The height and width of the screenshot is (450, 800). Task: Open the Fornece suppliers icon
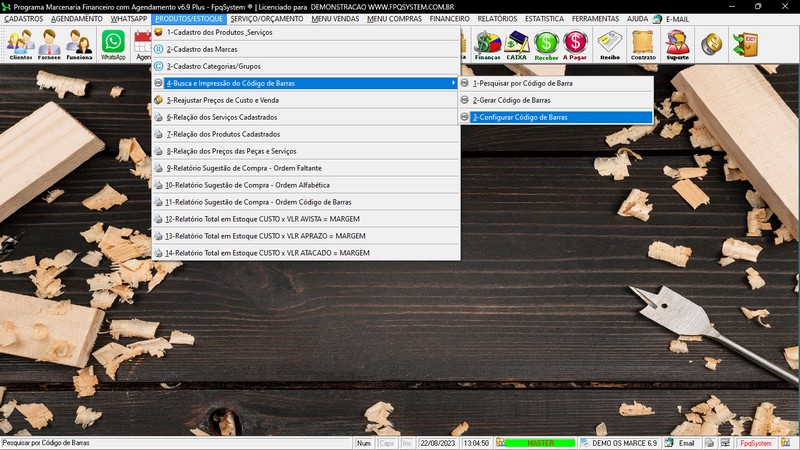pyautogui.click(x=49, y=45)
